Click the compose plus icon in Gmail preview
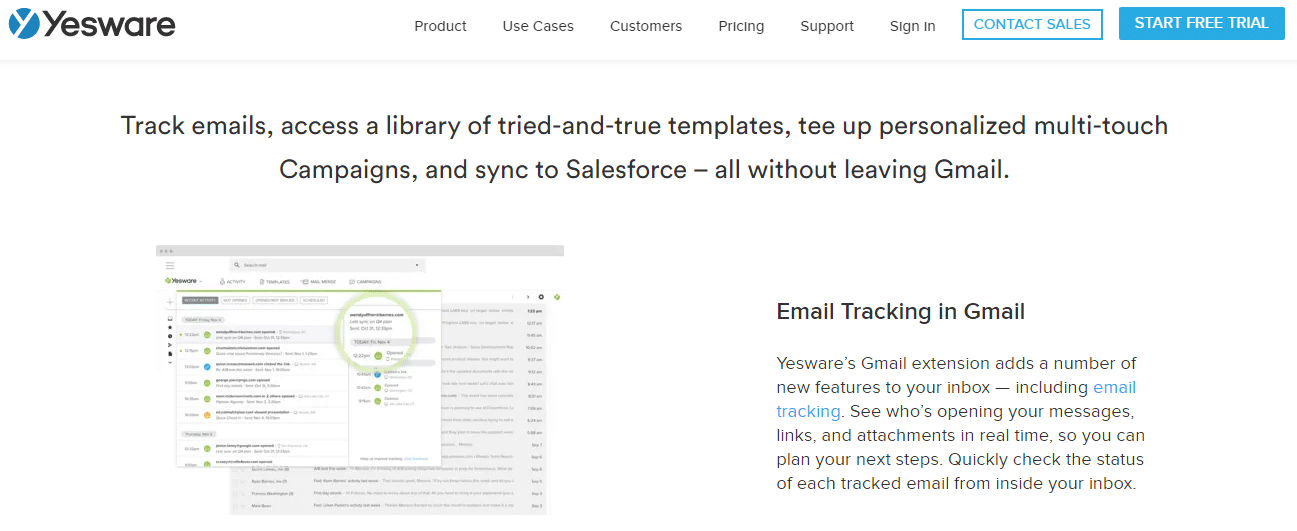The height and width of the screenshot is (531, 1297). coord(170,302)
